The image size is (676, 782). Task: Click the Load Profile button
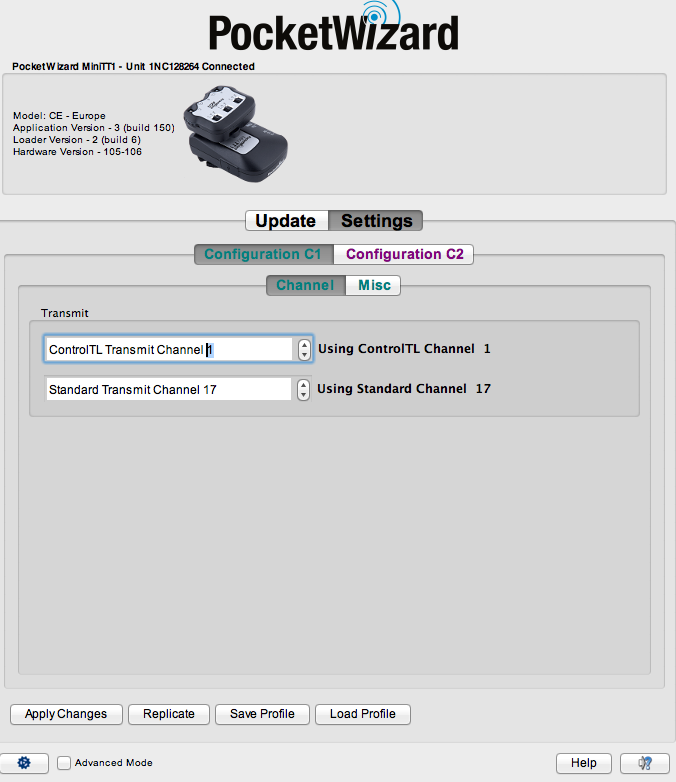point(363,714)
